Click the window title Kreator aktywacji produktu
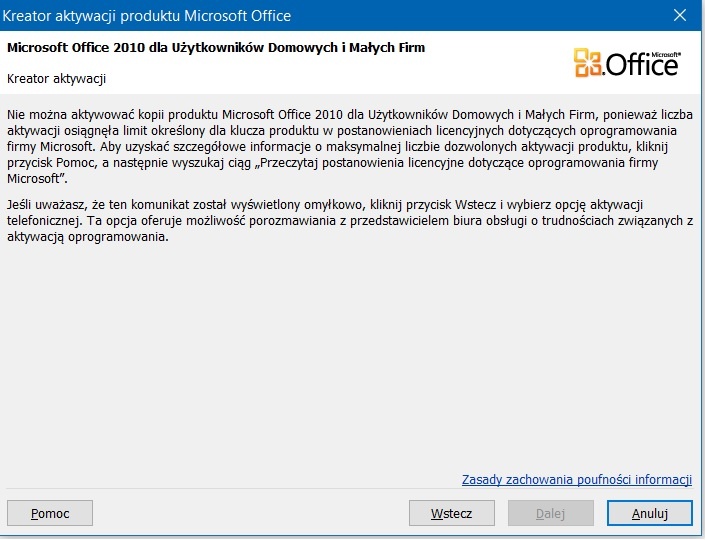 point(147,16)
